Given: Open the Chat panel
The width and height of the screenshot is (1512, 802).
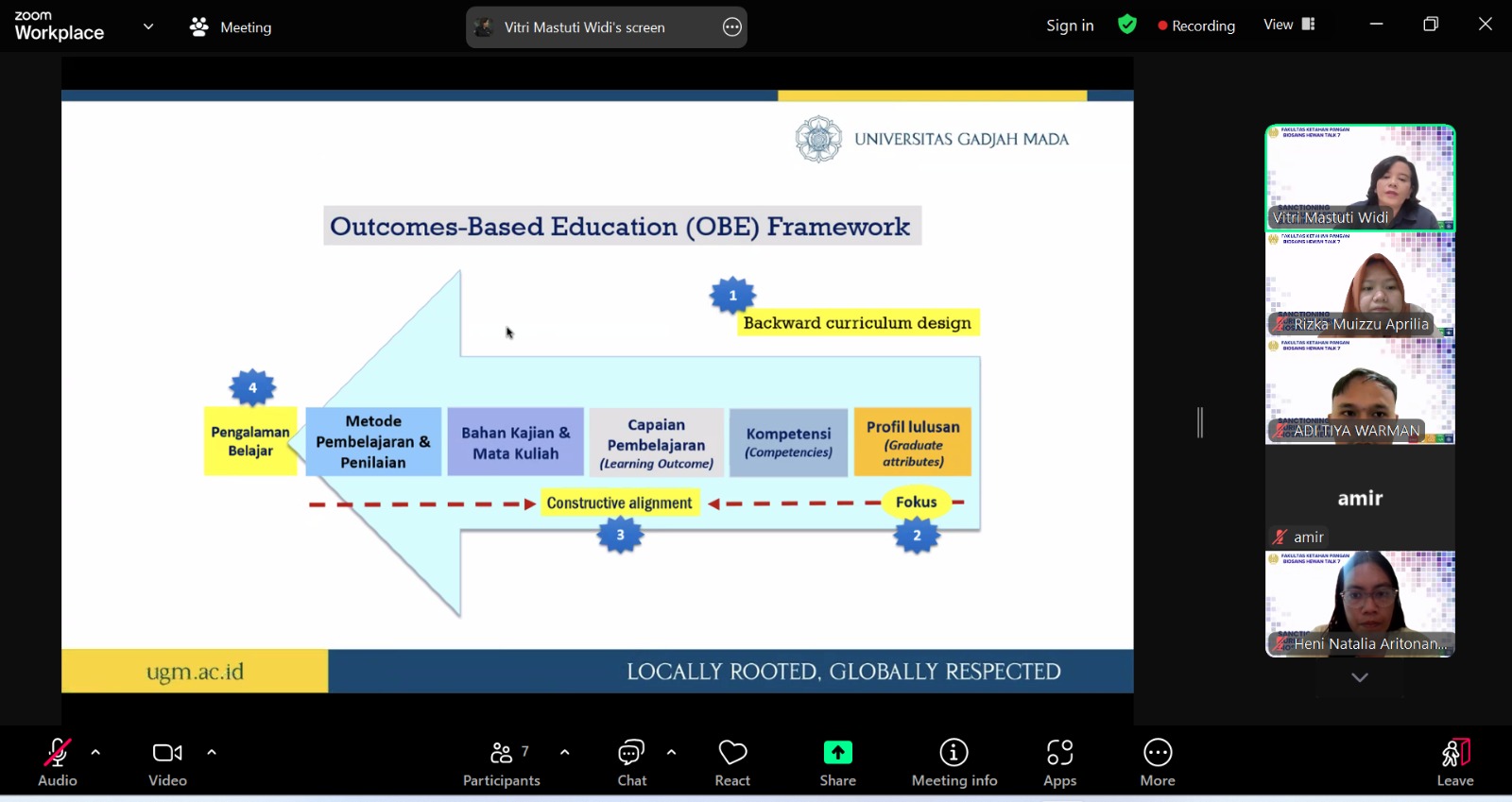Looking at the screenshot, I should click(631, 762).
